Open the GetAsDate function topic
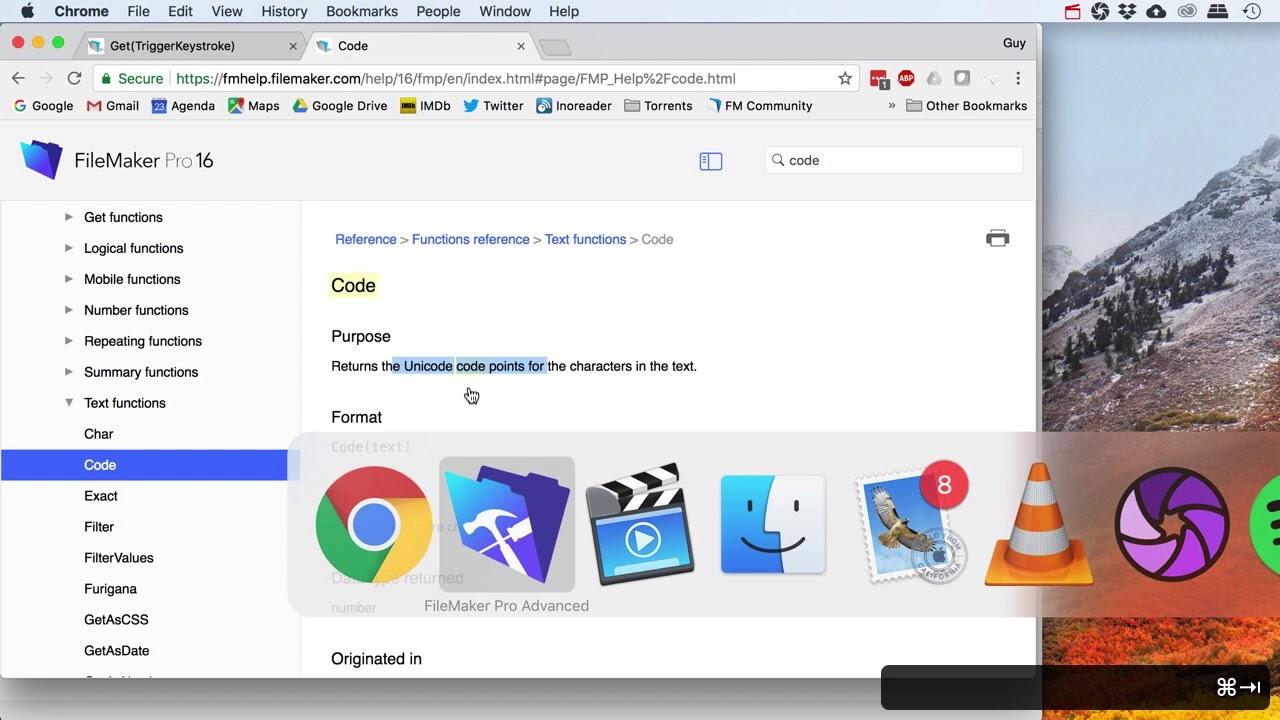The width and height of the screenshot is (1280, 720). tap(117, 651)
